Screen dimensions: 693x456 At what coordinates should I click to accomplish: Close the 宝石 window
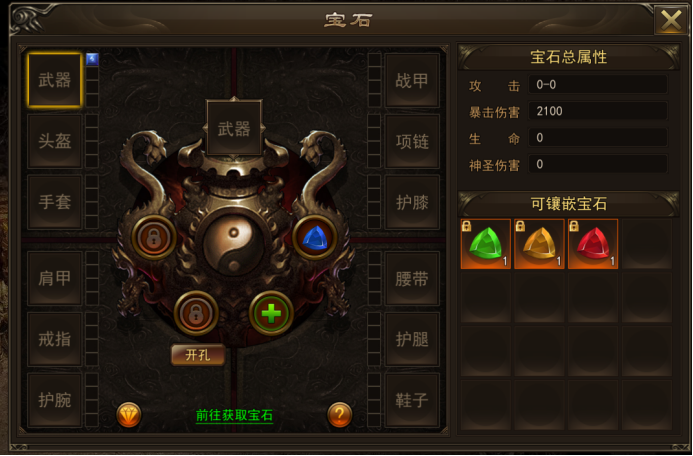click(x=671, y=20)
